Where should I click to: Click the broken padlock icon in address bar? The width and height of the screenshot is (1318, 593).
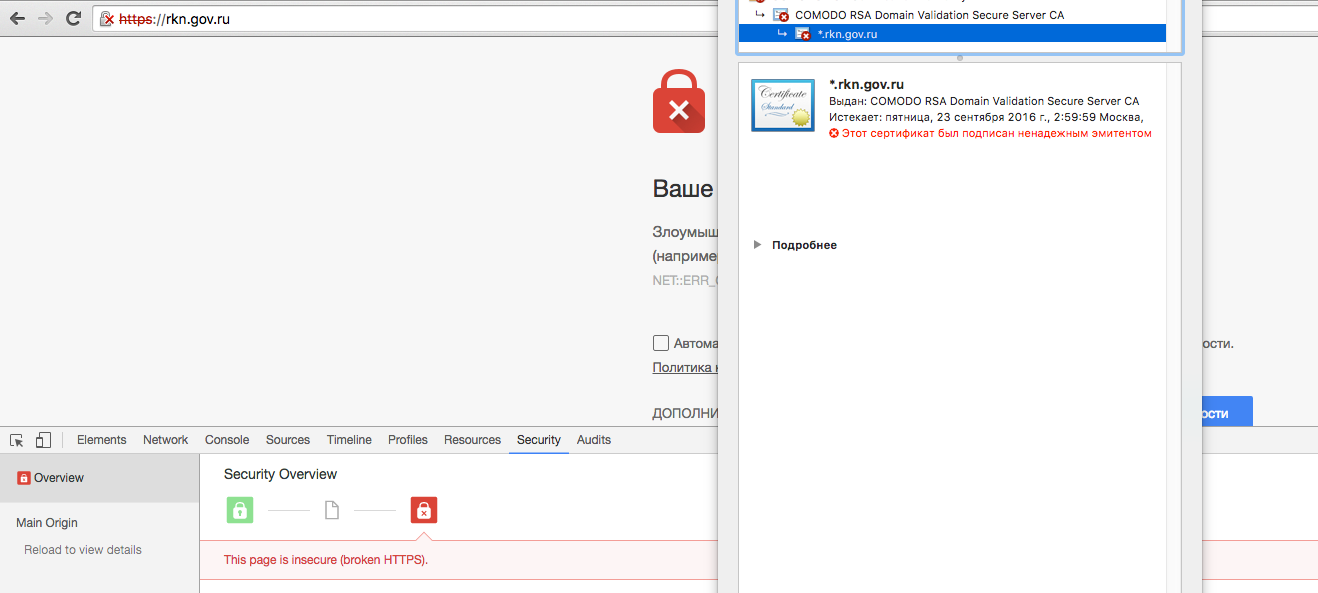click(x=107, y=19)
